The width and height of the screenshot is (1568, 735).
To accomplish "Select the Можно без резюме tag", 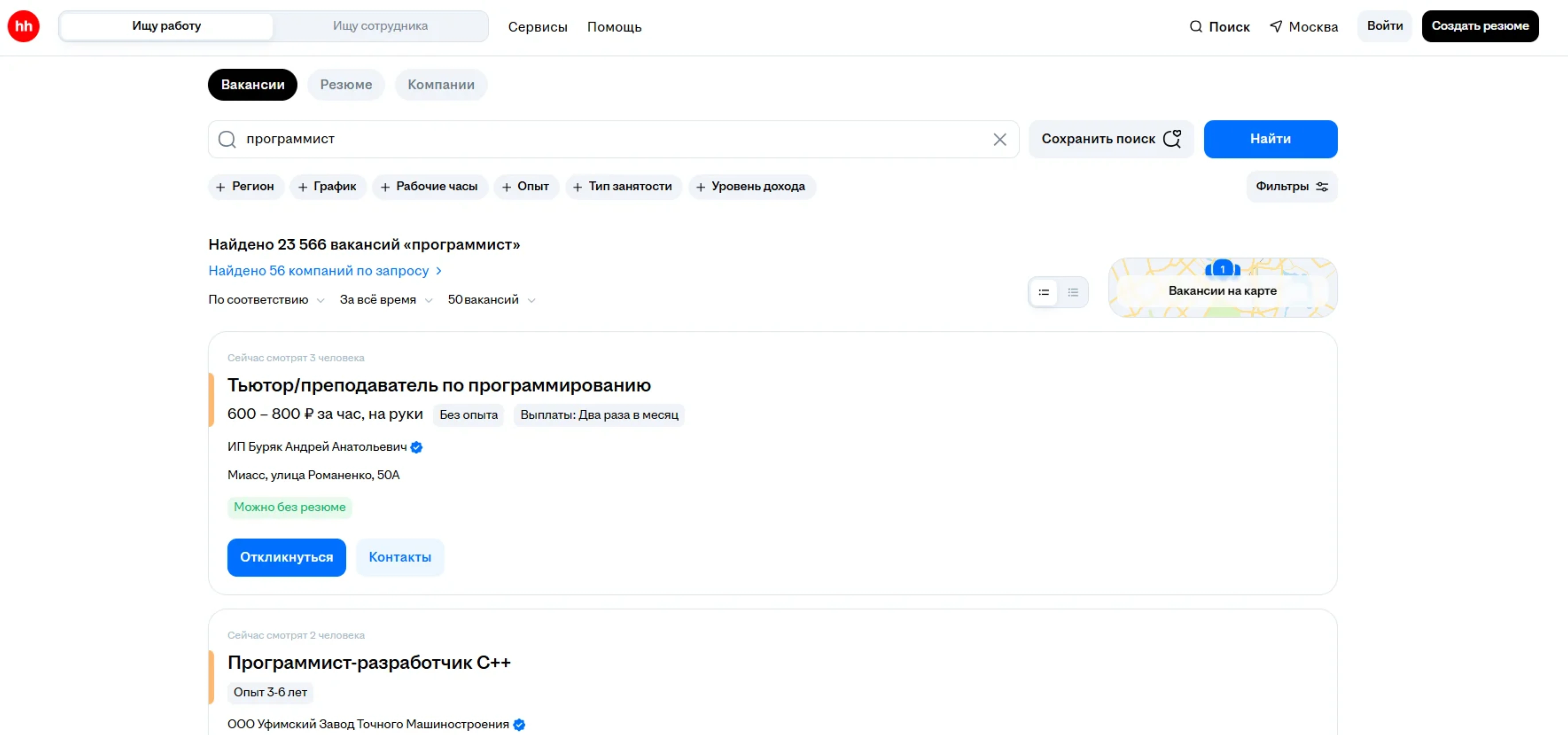I will (290, 507).
